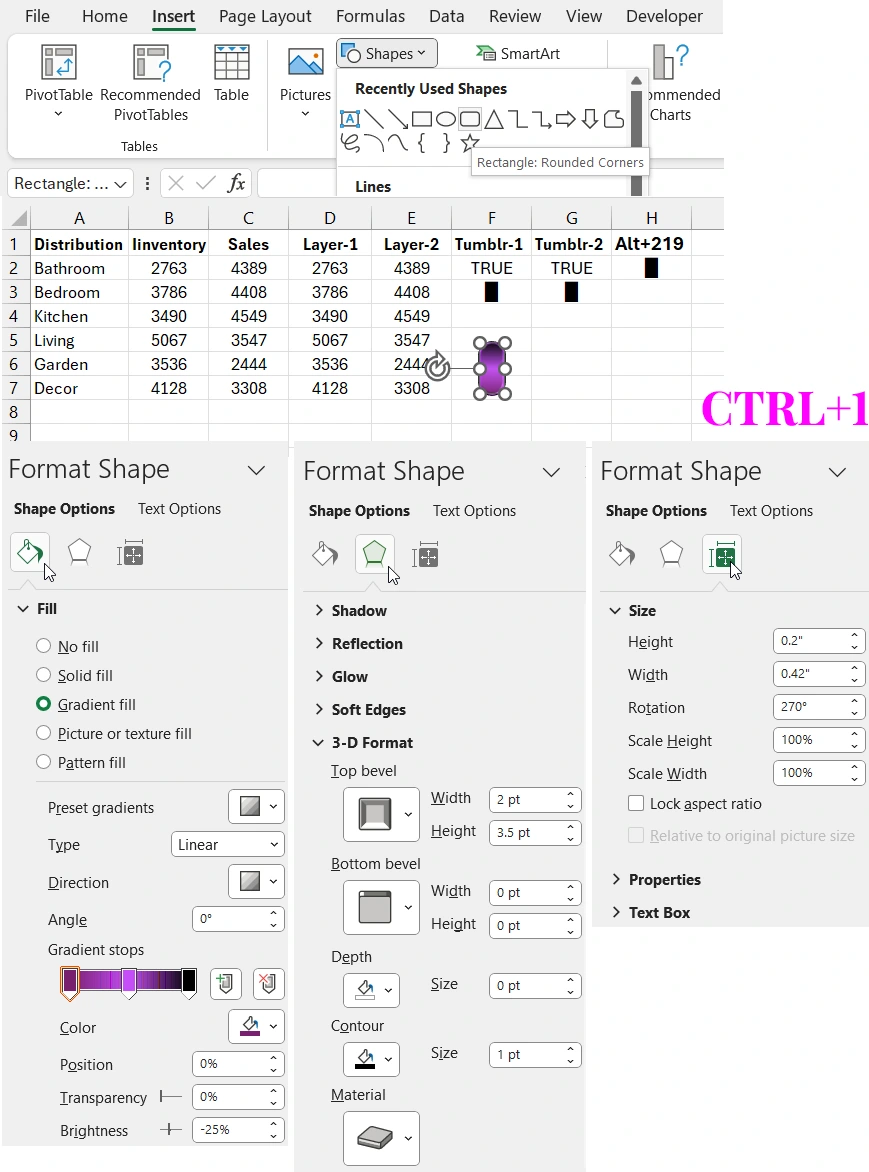Image resolution: width=869 pixels, height=1172 pixels.
Task: Open Text Options in Format Shape
Action: point(178,508)
